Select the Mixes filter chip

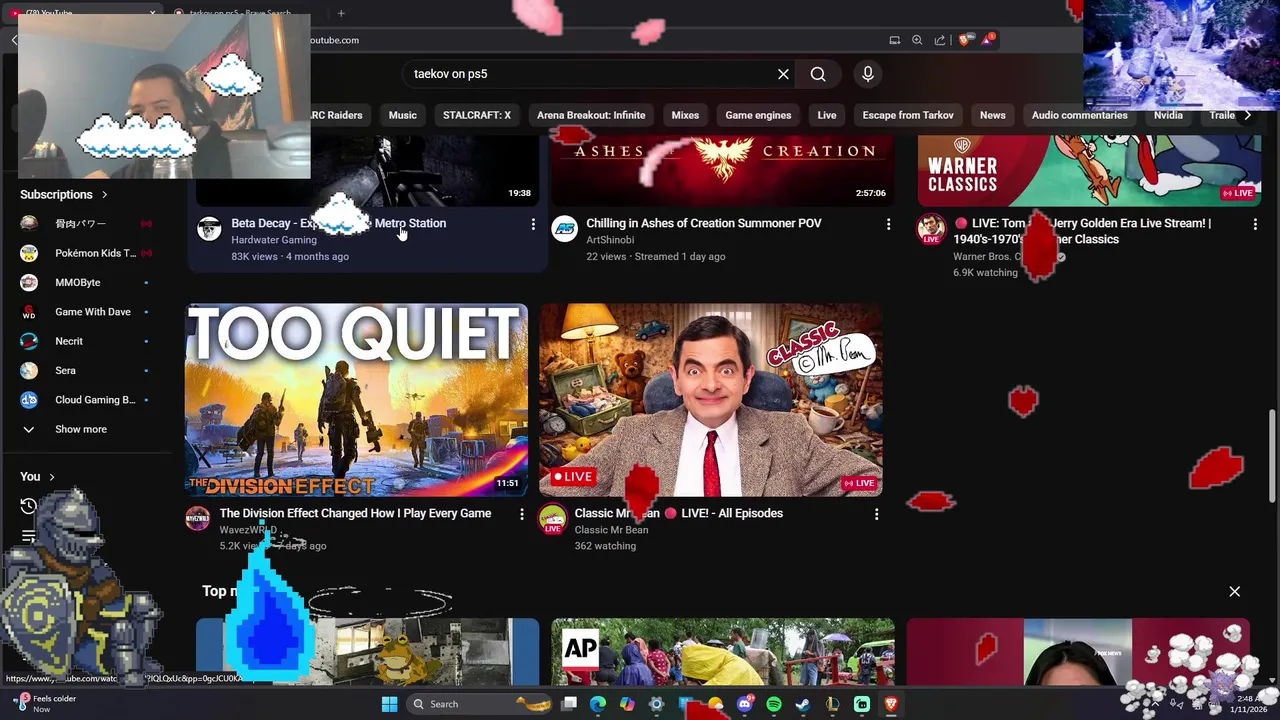pos(685,115)
